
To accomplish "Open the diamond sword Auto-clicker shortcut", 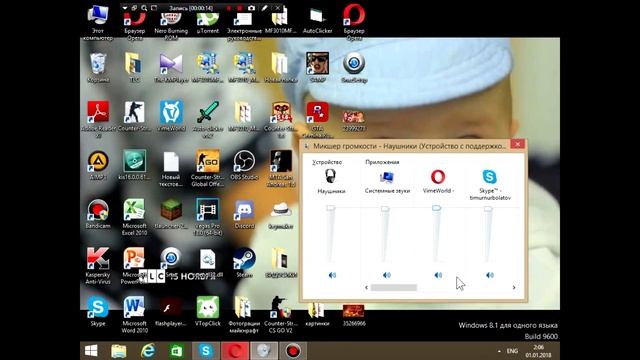I will 208,119.
